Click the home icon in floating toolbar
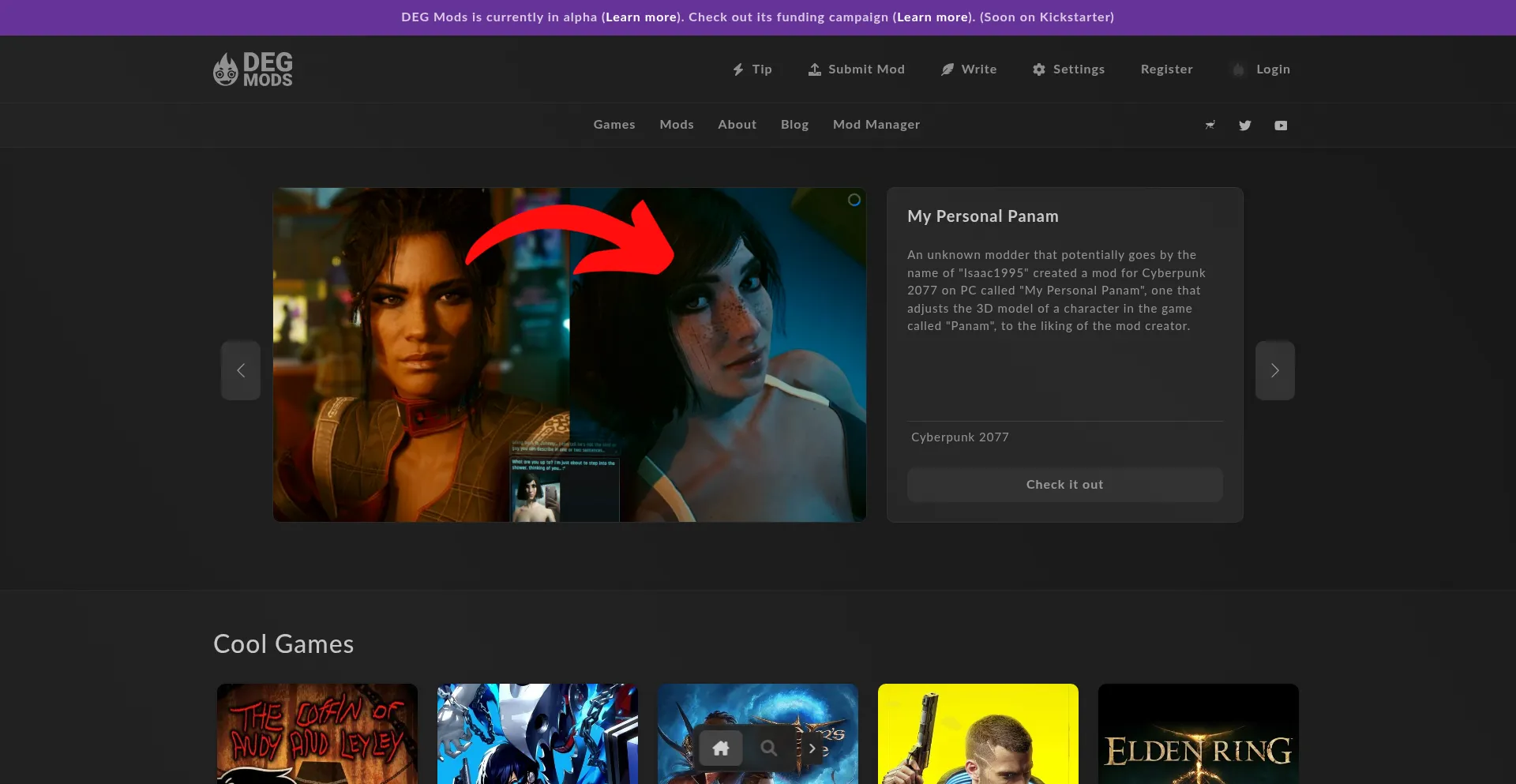1516x784 pixels. 721,748
